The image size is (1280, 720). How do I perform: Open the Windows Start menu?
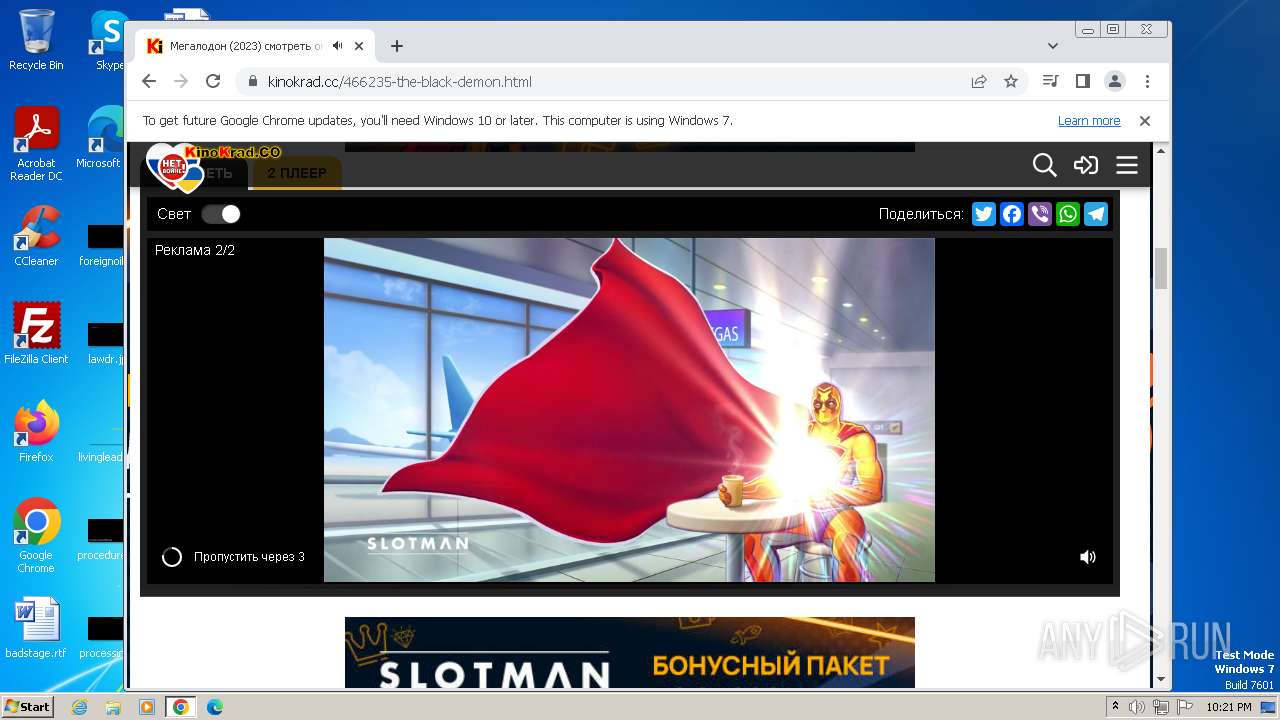(28, 707)
